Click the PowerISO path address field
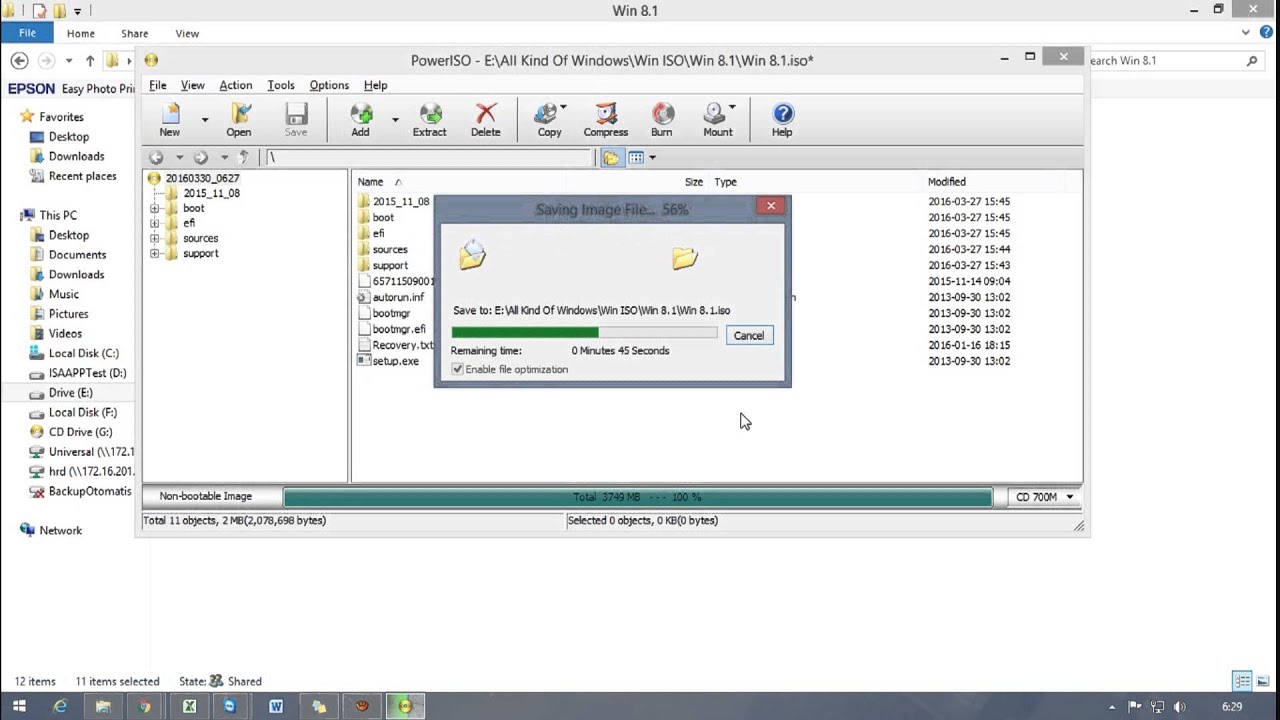This screenshot has width=1280, height=720. pos(429,157)
